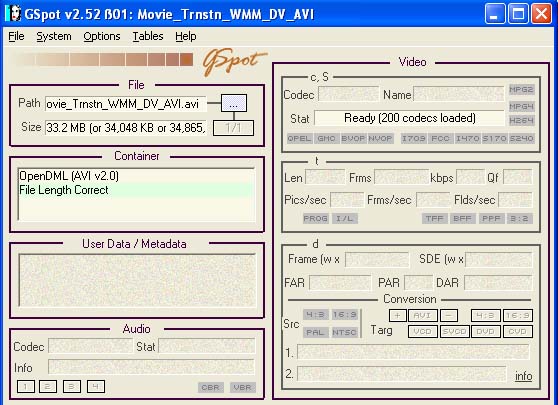Click the Targ SVCD button
Viewport: 558px width, 405px height.
tap(454, 331)
